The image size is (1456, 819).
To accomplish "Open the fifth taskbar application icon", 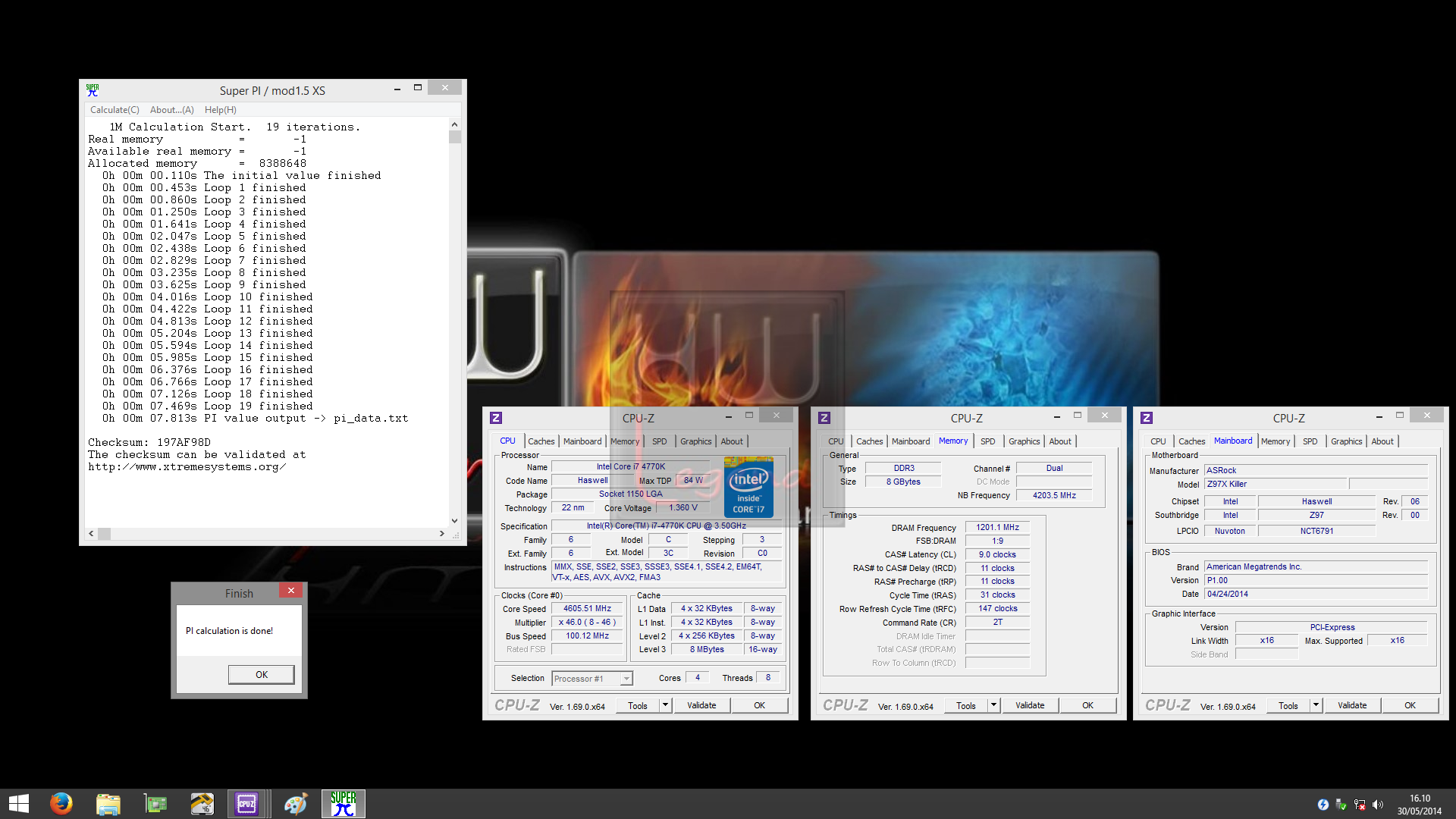I will [x=202, y=804].
